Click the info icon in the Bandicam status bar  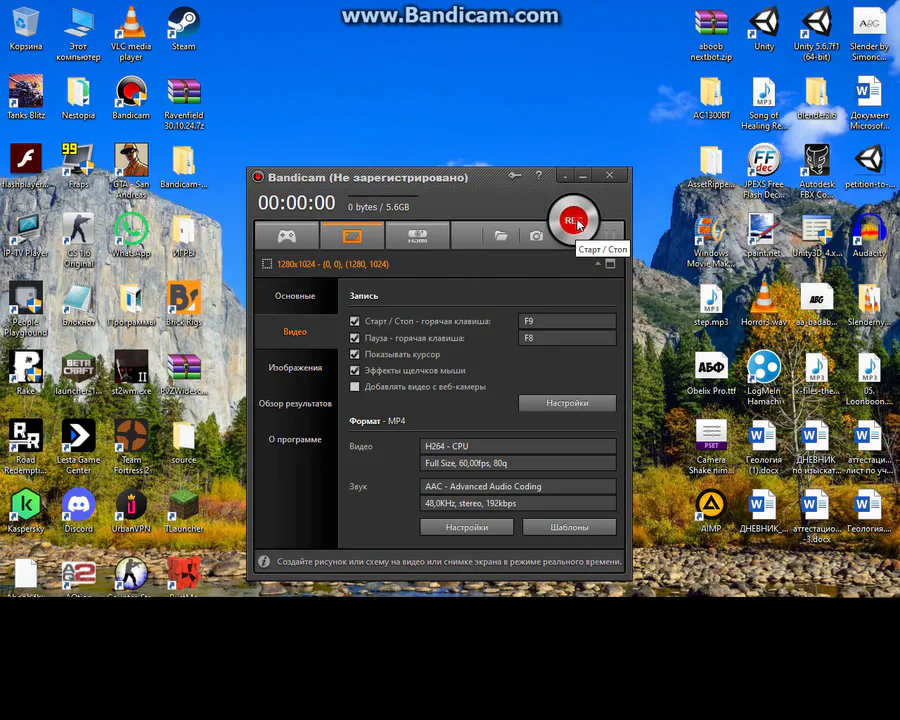264,562
